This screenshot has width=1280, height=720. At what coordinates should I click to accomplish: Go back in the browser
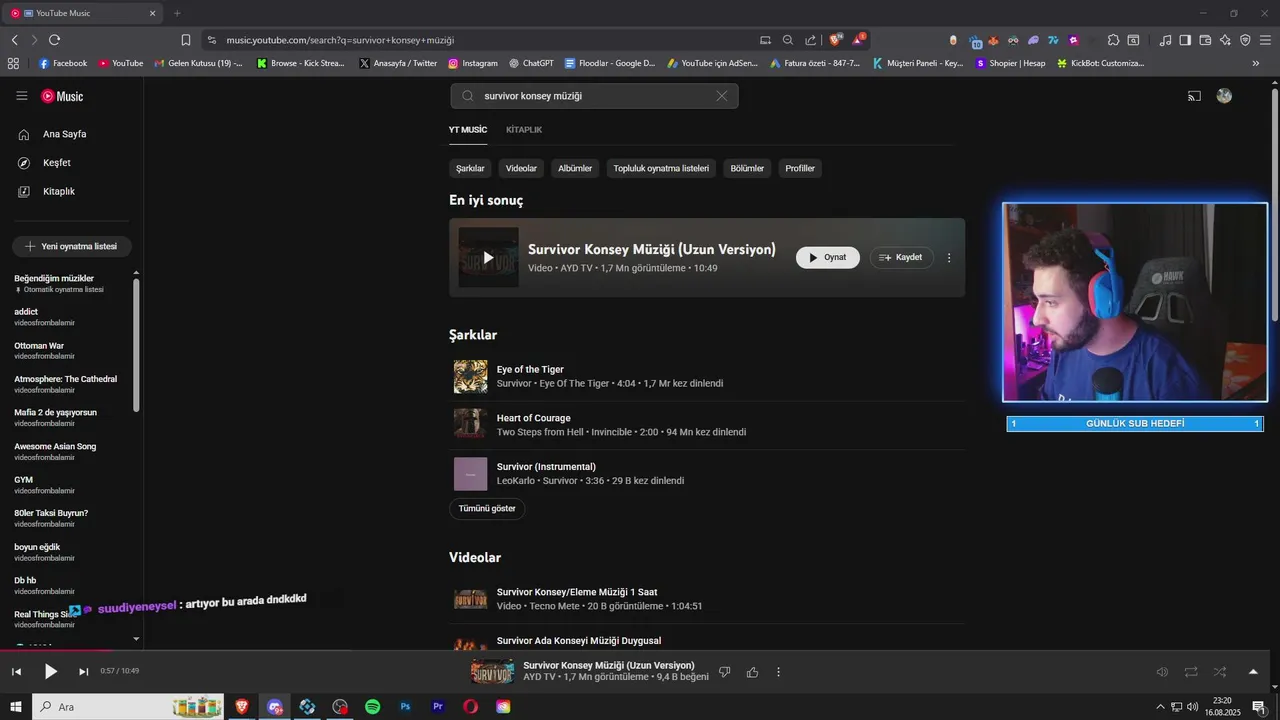[14, 40]
